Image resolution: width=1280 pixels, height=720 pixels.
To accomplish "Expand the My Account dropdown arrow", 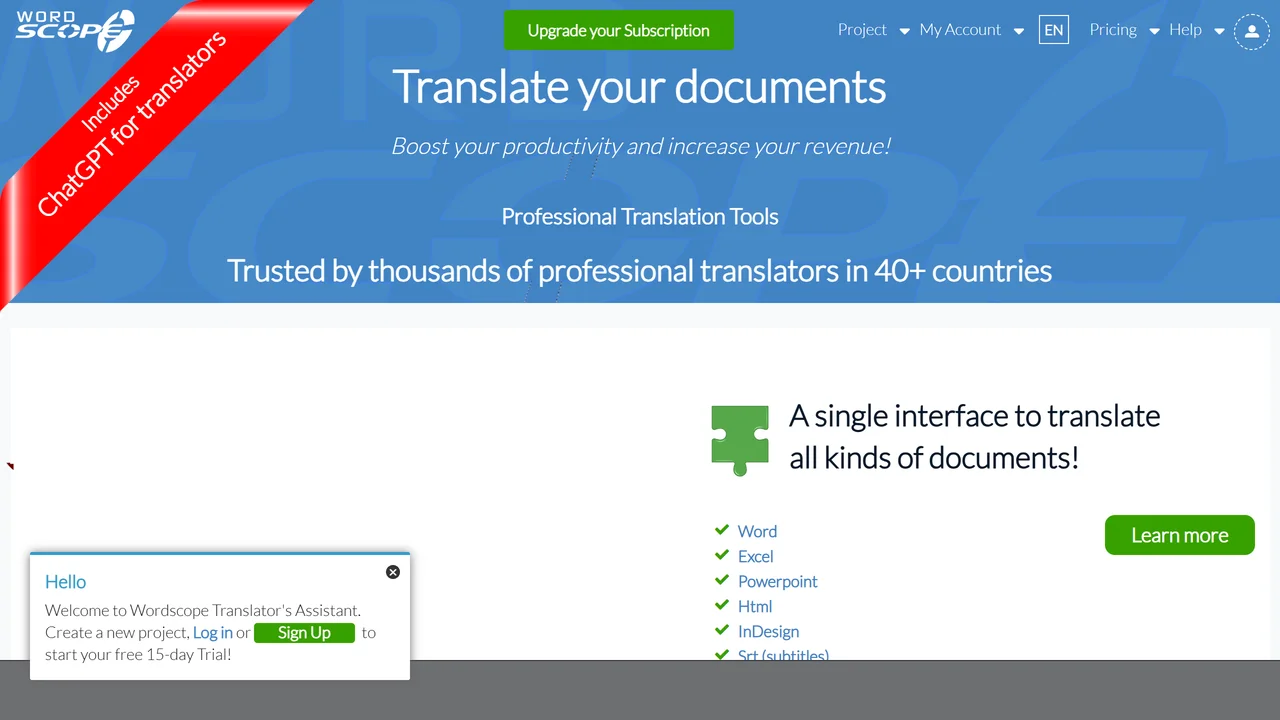I will 1019,31.
